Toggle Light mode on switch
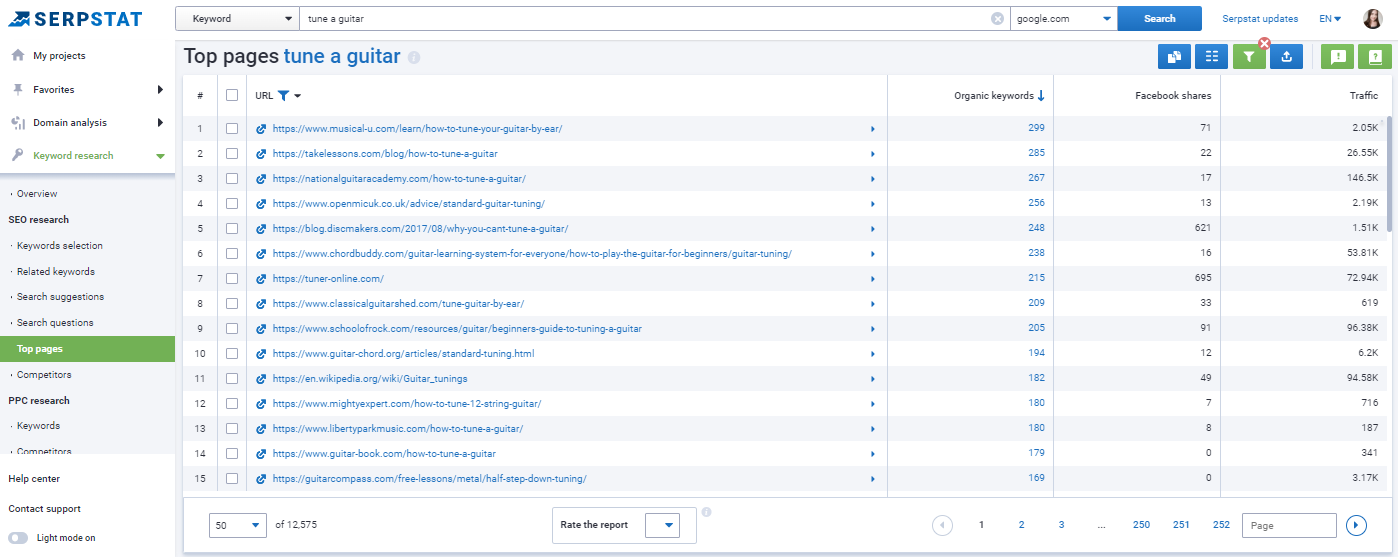The width and height of the screenshot is (1398, 557). tap(18, 538)
